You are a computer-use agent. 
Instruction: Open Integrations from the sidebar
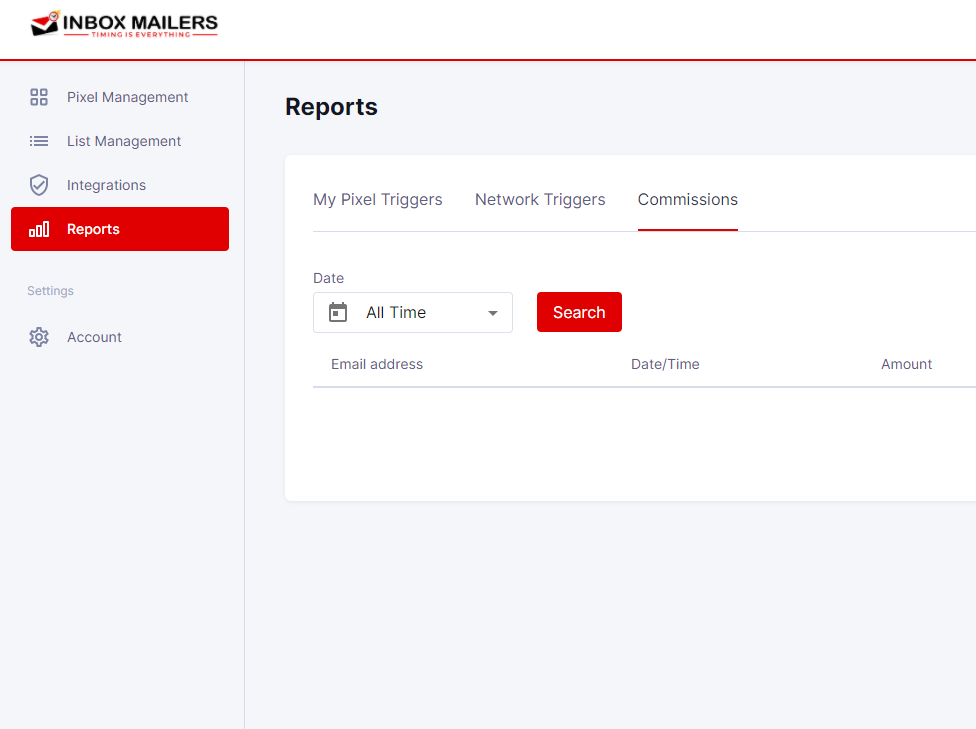pos(106,185)
